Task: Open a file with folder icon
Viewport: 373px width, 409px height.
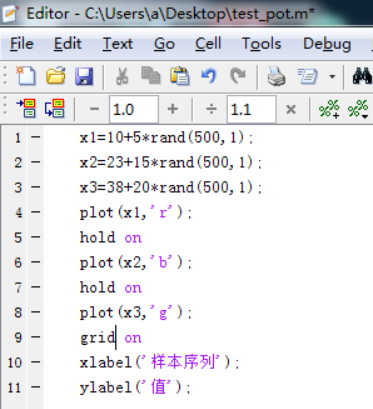Action: tap(56, 76)
